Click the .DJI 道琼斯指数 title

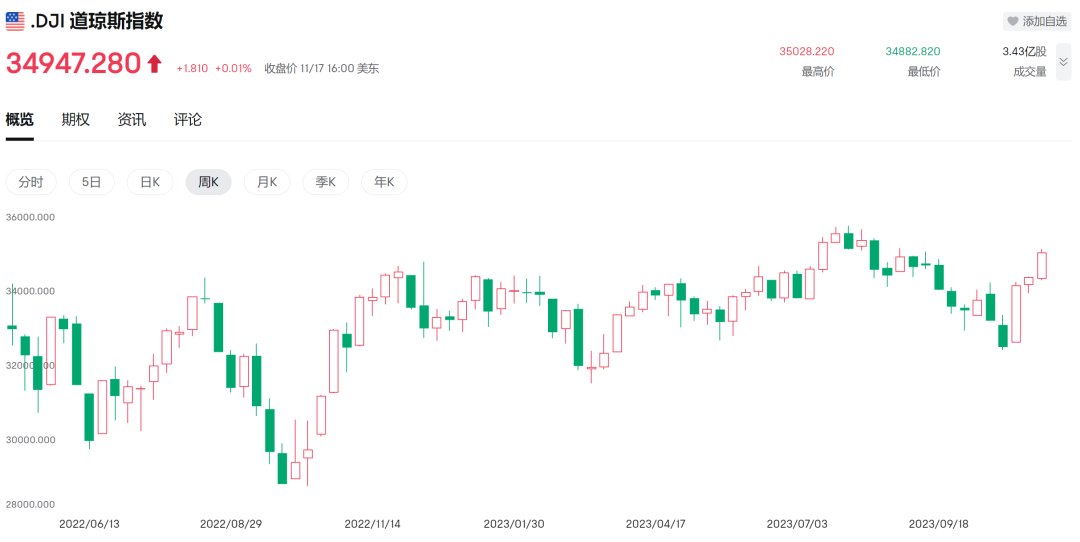coord(97,21)
